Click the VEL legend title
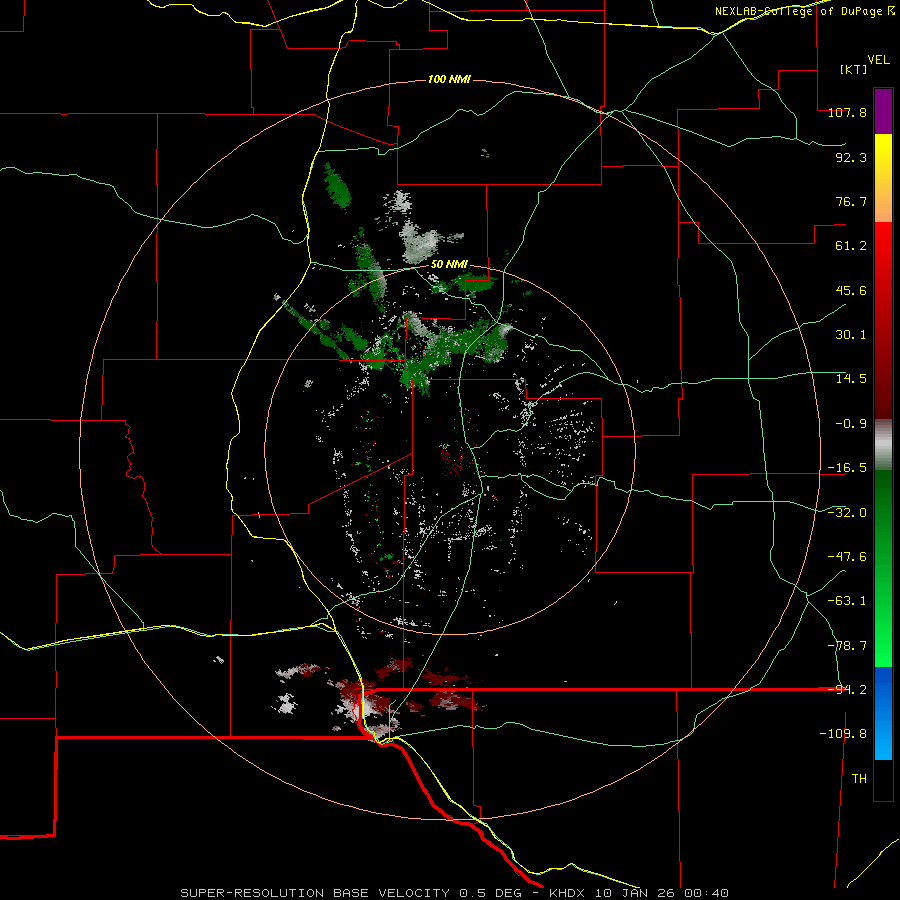Image resolution: width=900 pixels, height=900 pixels. (878, 60)
